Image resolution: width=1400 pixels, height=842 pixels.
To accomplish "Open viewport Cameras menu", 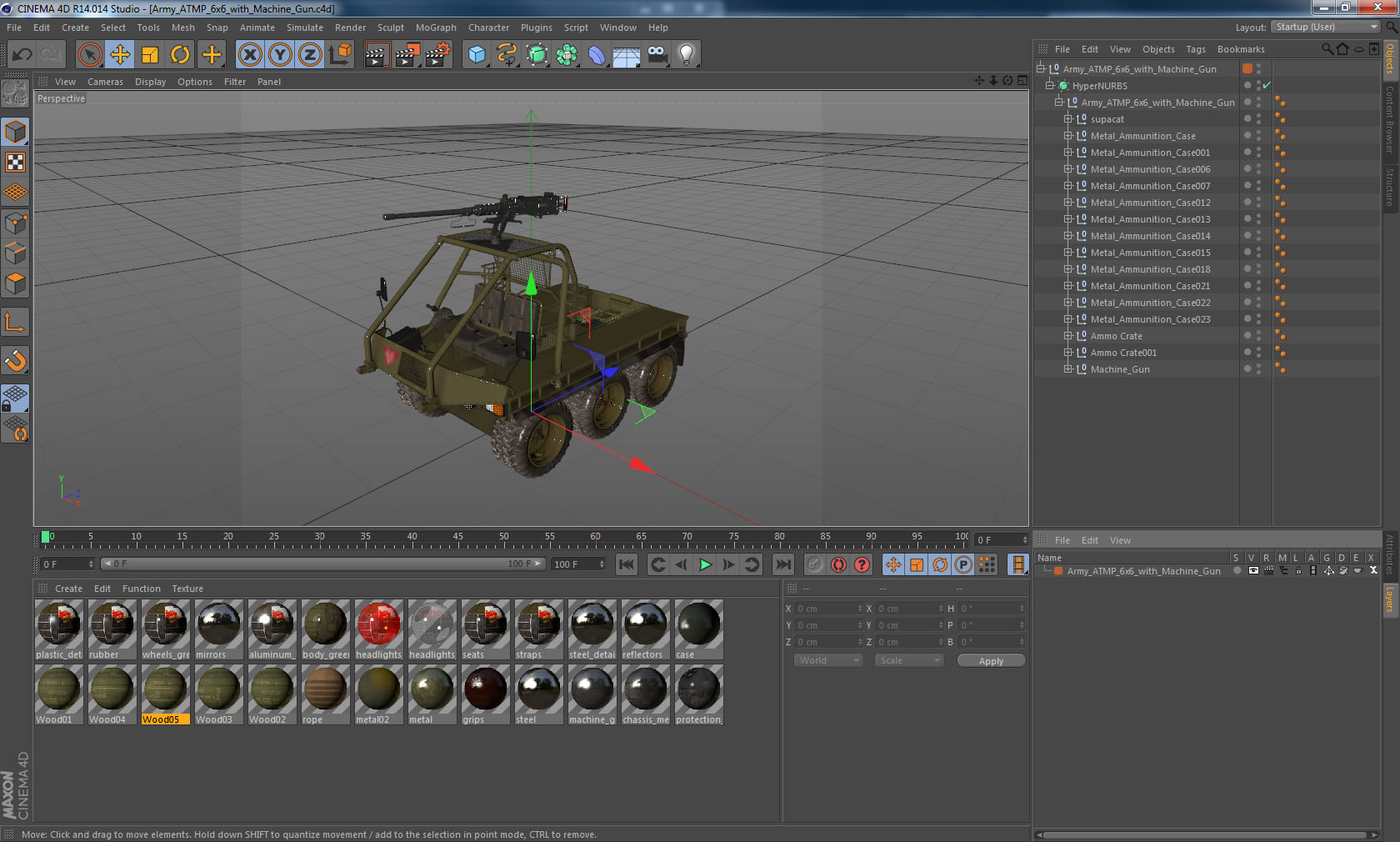I will pos(105,82).
